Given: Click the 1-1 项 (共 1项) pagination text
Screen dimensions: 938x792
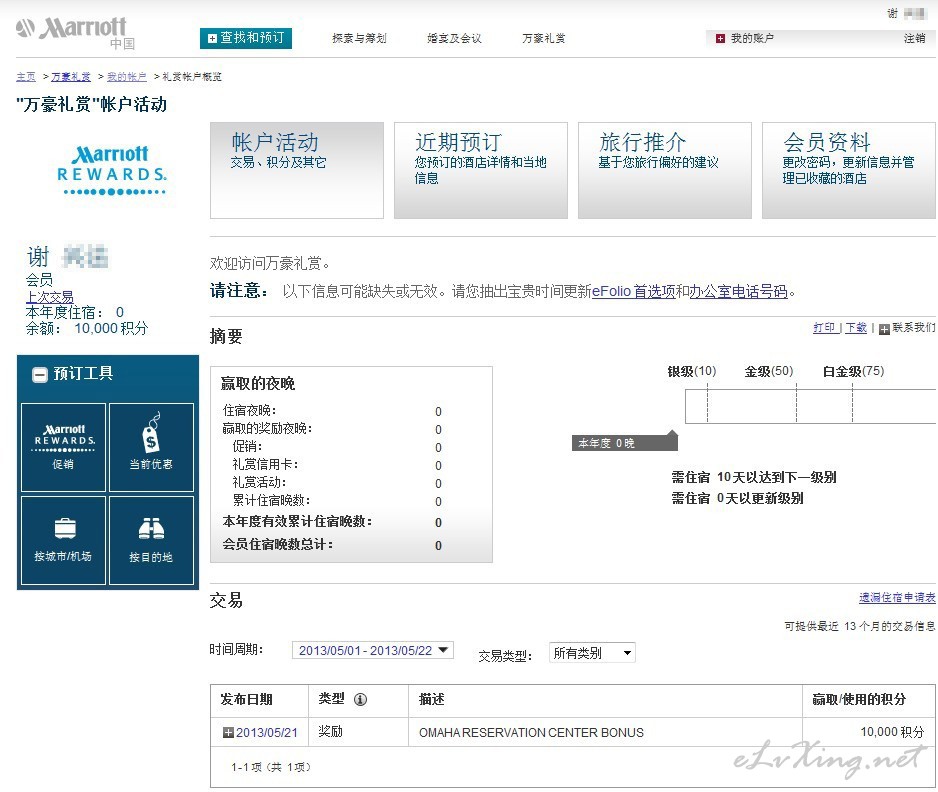Looking at the screenshot, I should 271,767.
